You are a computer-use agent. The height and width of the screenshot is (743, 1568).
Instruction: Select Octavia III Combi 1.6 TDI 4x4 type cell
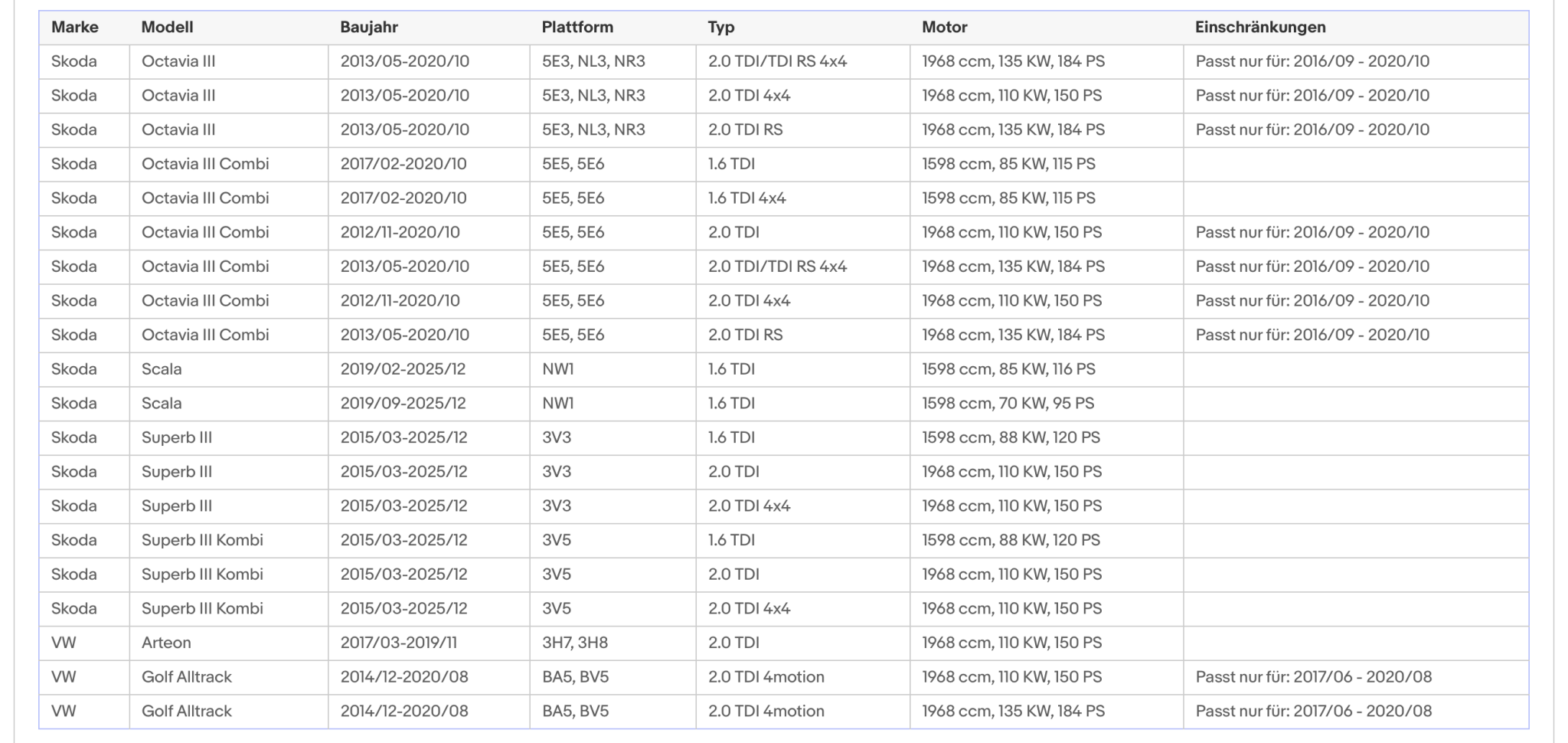pyautogui.click(x=803, y=198)
